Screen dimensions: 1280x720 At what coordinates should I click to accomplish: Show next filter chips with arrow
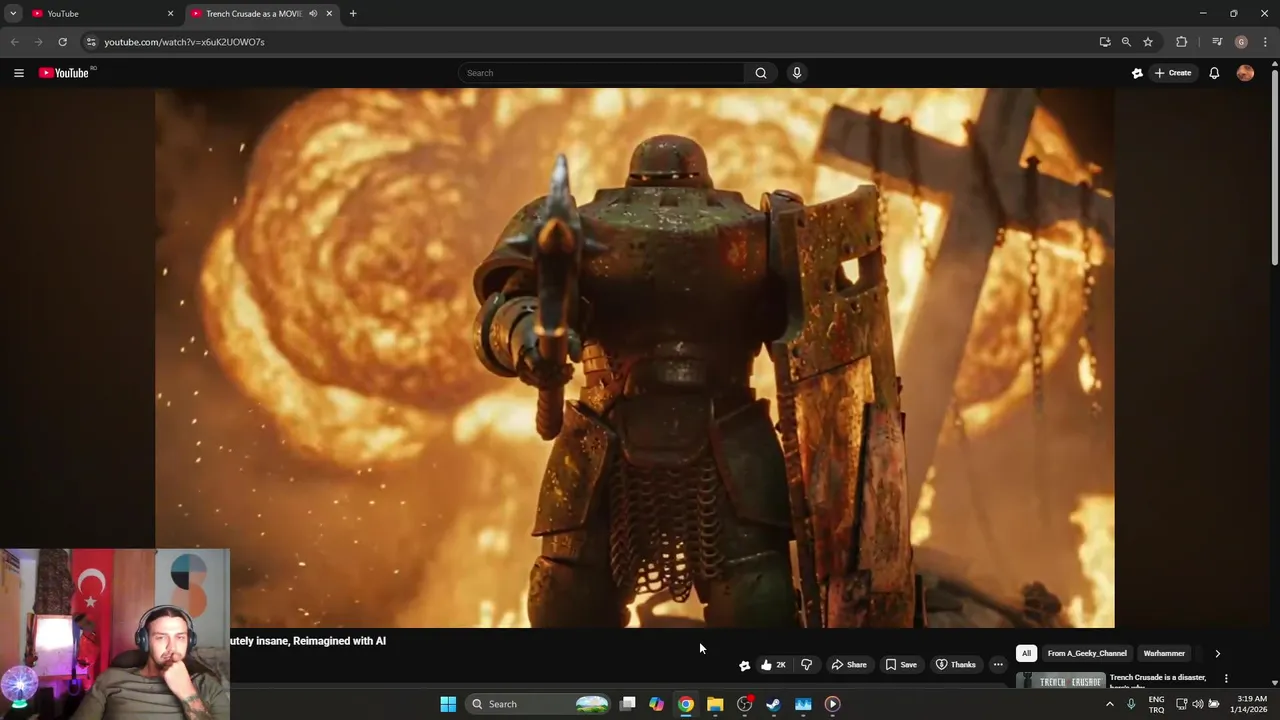(1217, 654)
